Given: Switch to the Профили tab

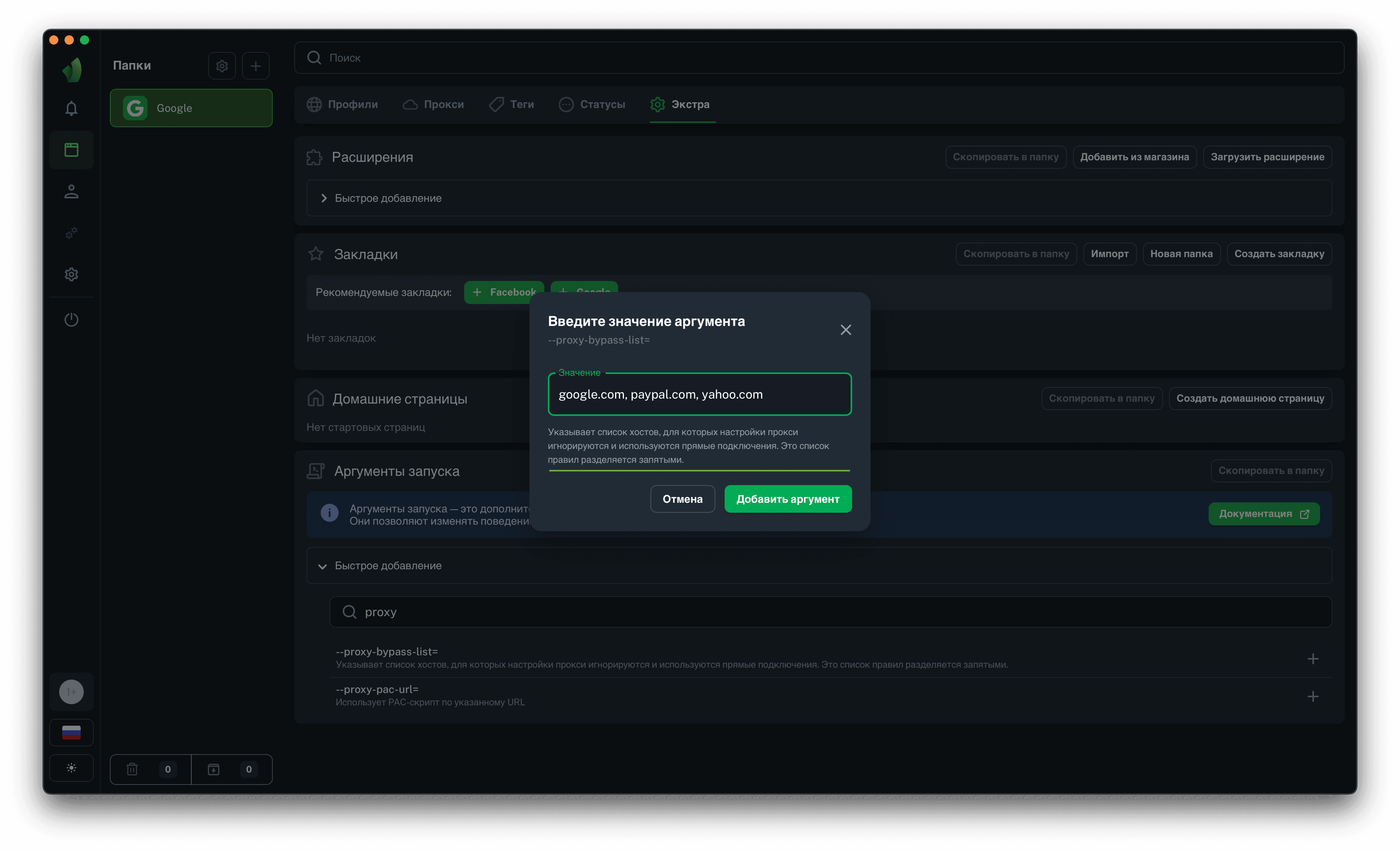Looking at the screenshot, I should click(x=342, y=105).
